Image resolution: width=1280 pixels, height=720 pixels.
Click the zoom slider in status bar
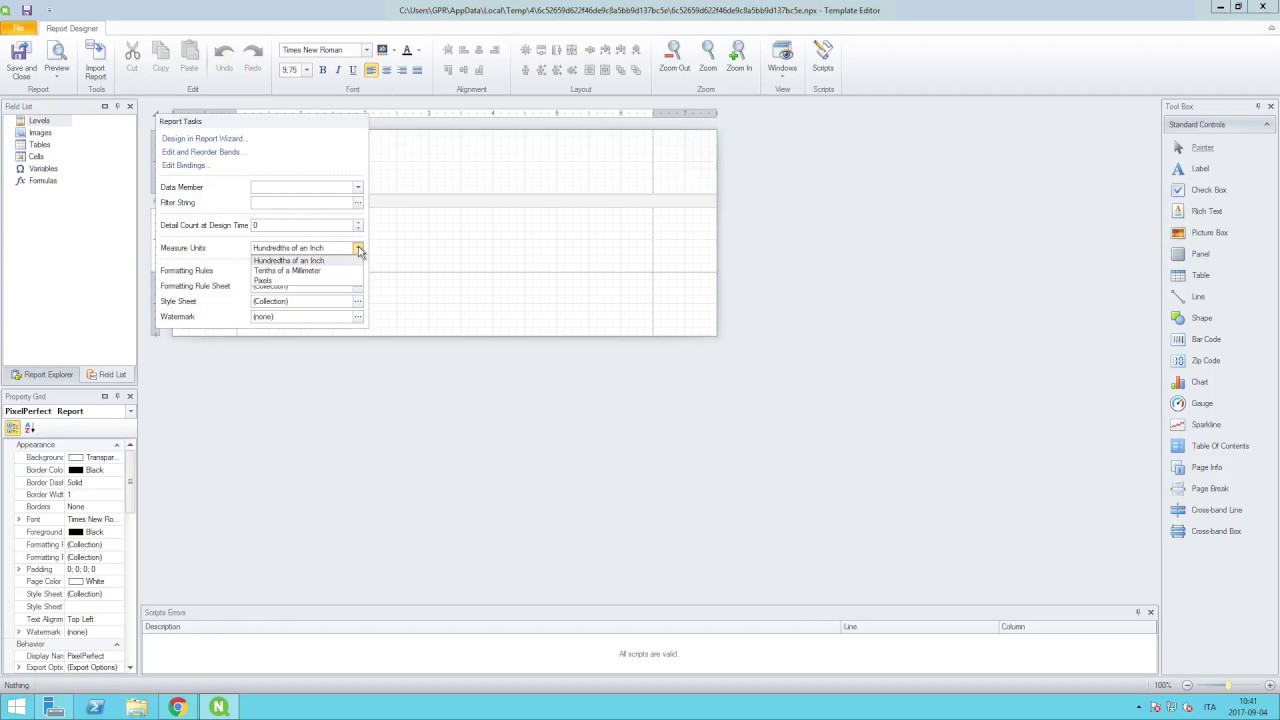pos(1228,685)
